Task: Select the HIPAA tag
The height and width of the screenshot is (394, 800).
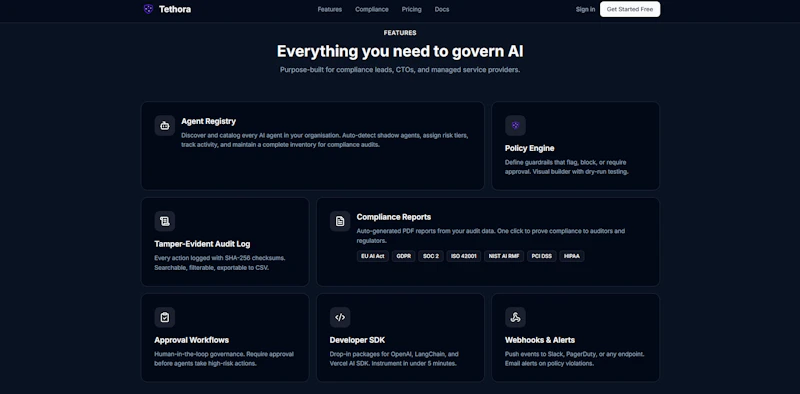Action: [572, 256]
